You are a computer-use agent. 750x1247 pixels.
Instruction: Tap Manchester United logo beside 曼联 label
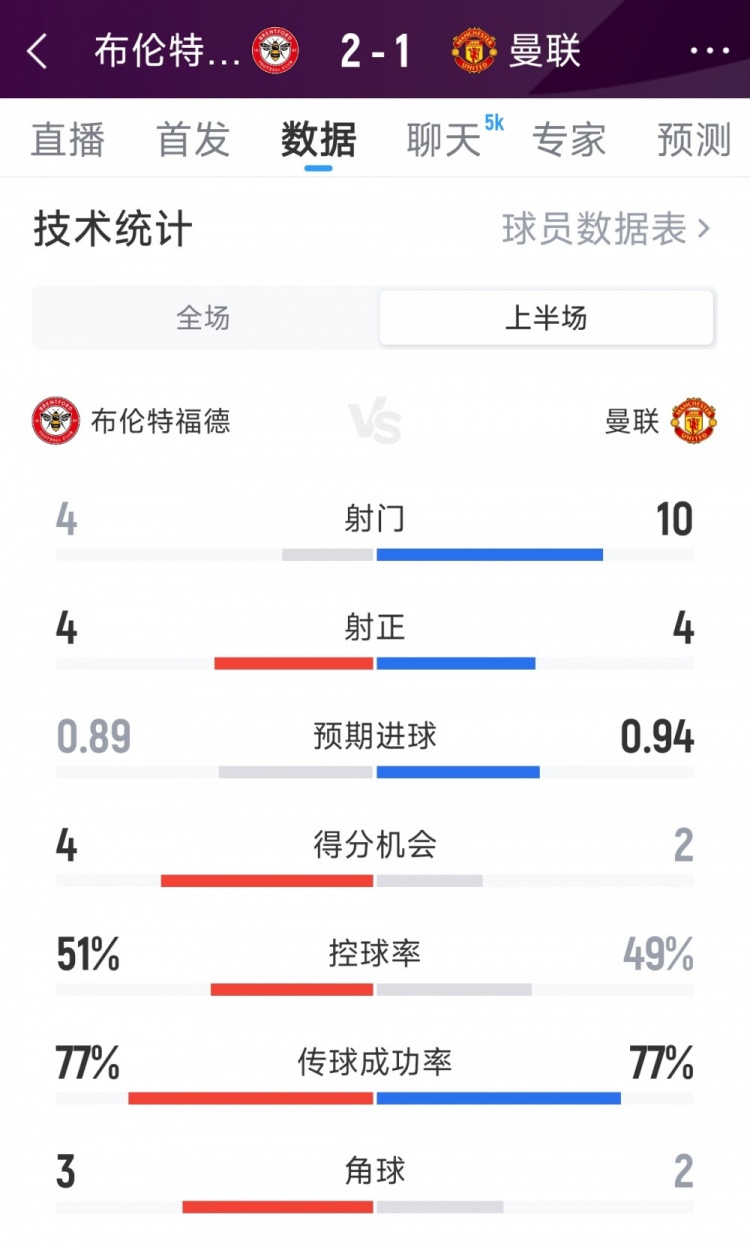[694, 421]
